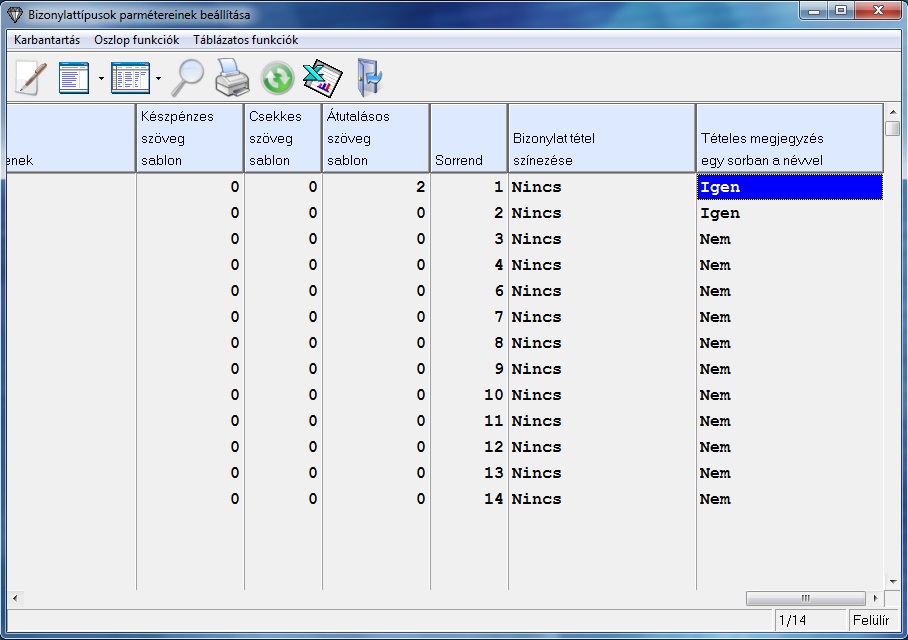Open the Oszlop funkciók menu

(136, 40)
